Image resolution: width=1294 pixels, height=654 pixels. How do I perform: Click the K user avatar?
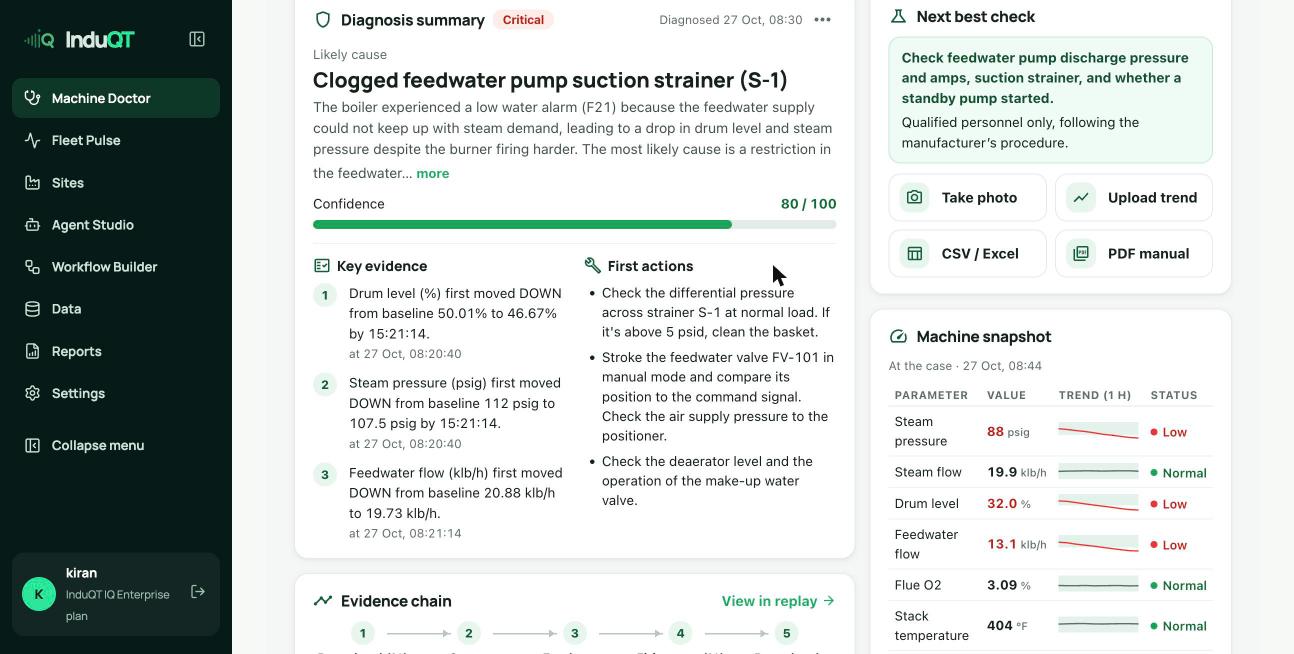point(39,594)
